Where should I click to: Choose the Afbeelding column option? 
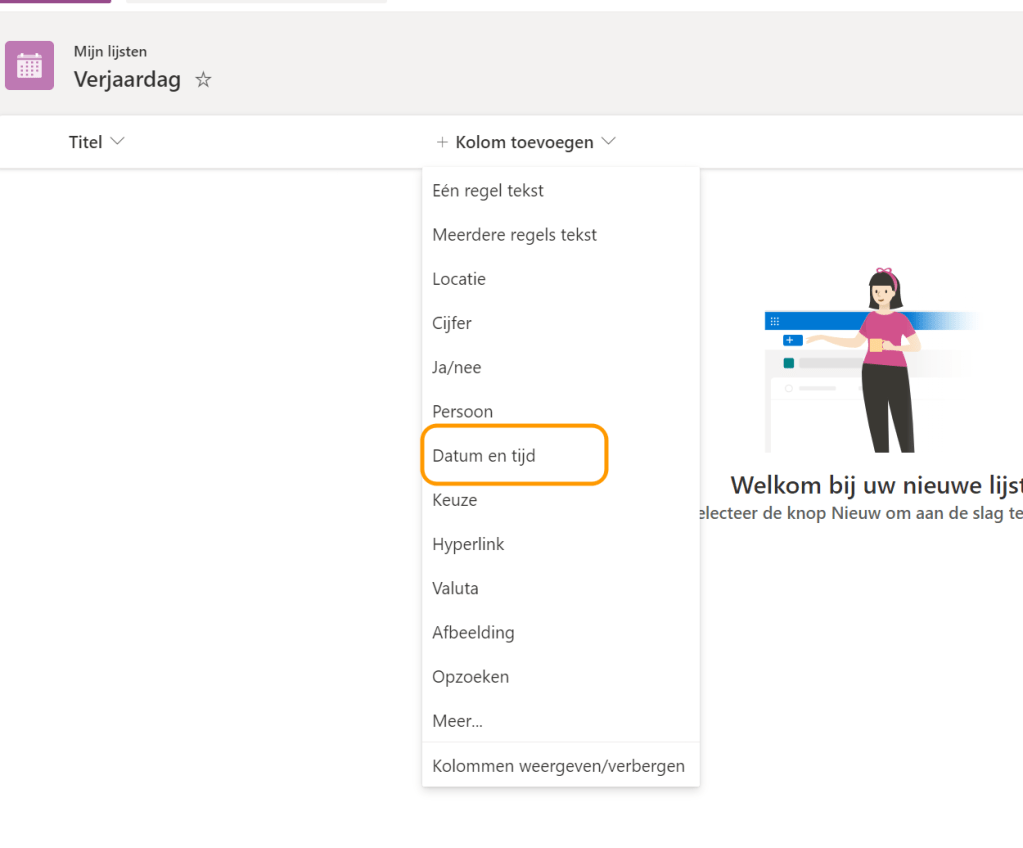(473, 632)
